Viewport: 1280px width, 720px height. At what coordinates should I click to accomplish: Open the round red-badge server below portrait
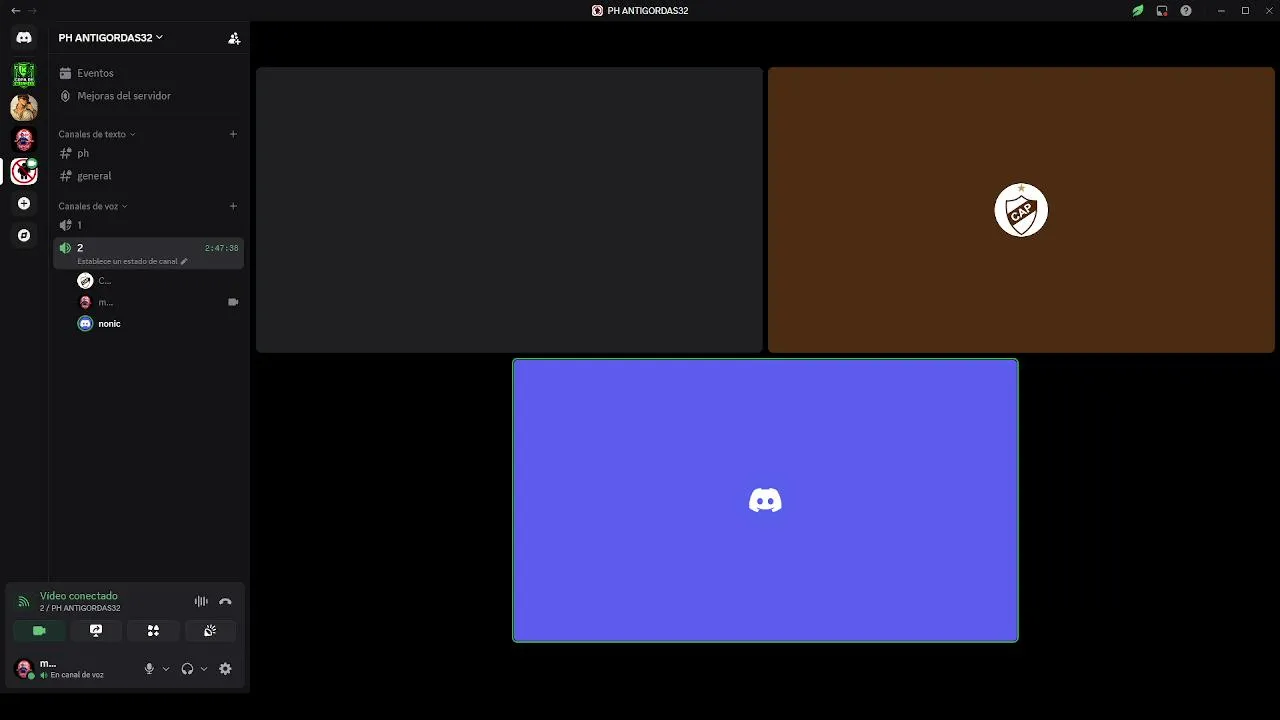pyautogui.click(x=24, y=139)
